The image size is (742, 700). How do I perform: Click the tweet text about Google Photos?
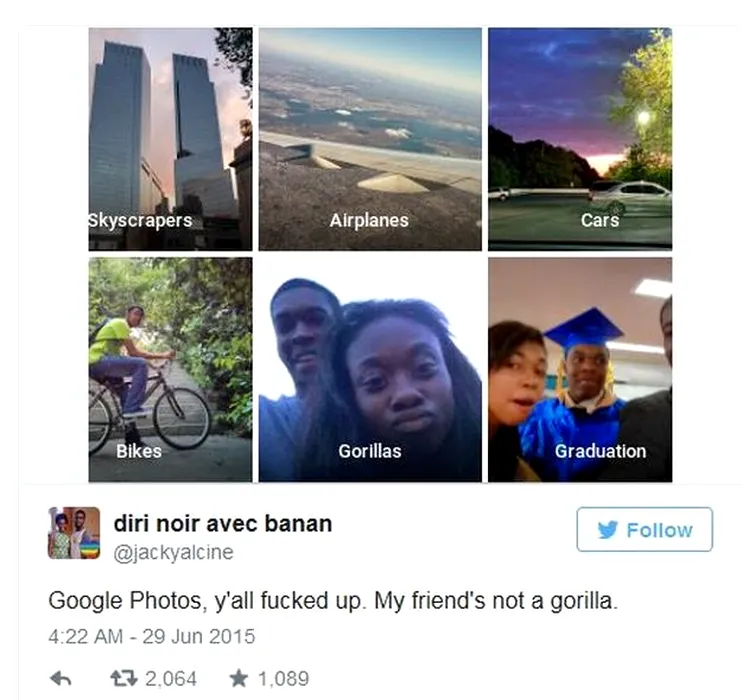[x=333, y=601]
